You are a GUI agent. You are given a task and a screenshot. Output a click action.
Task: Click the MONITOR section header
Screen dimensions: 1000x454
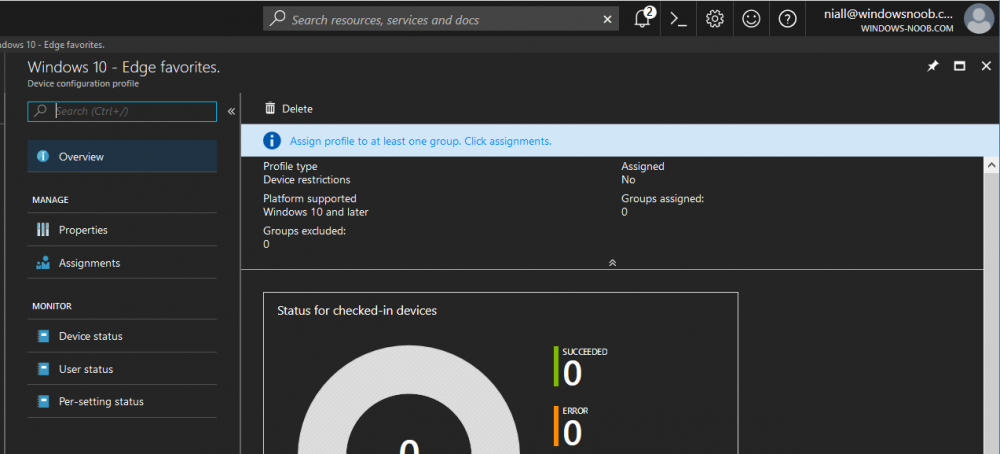pyautogui.click(x=52, y=306)
